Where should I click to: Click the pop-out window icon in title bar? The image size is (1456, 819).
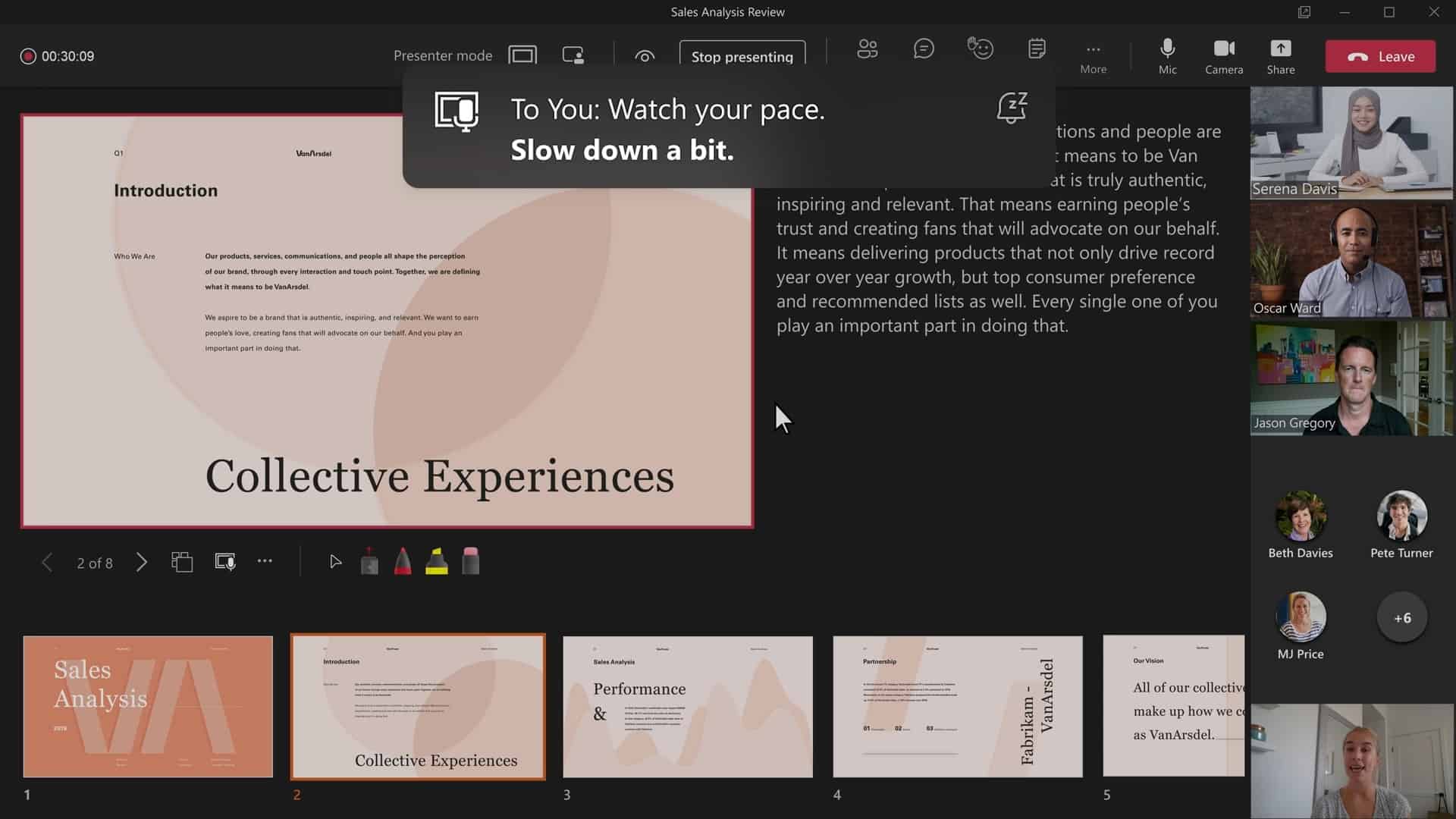tap(1304, 12)
